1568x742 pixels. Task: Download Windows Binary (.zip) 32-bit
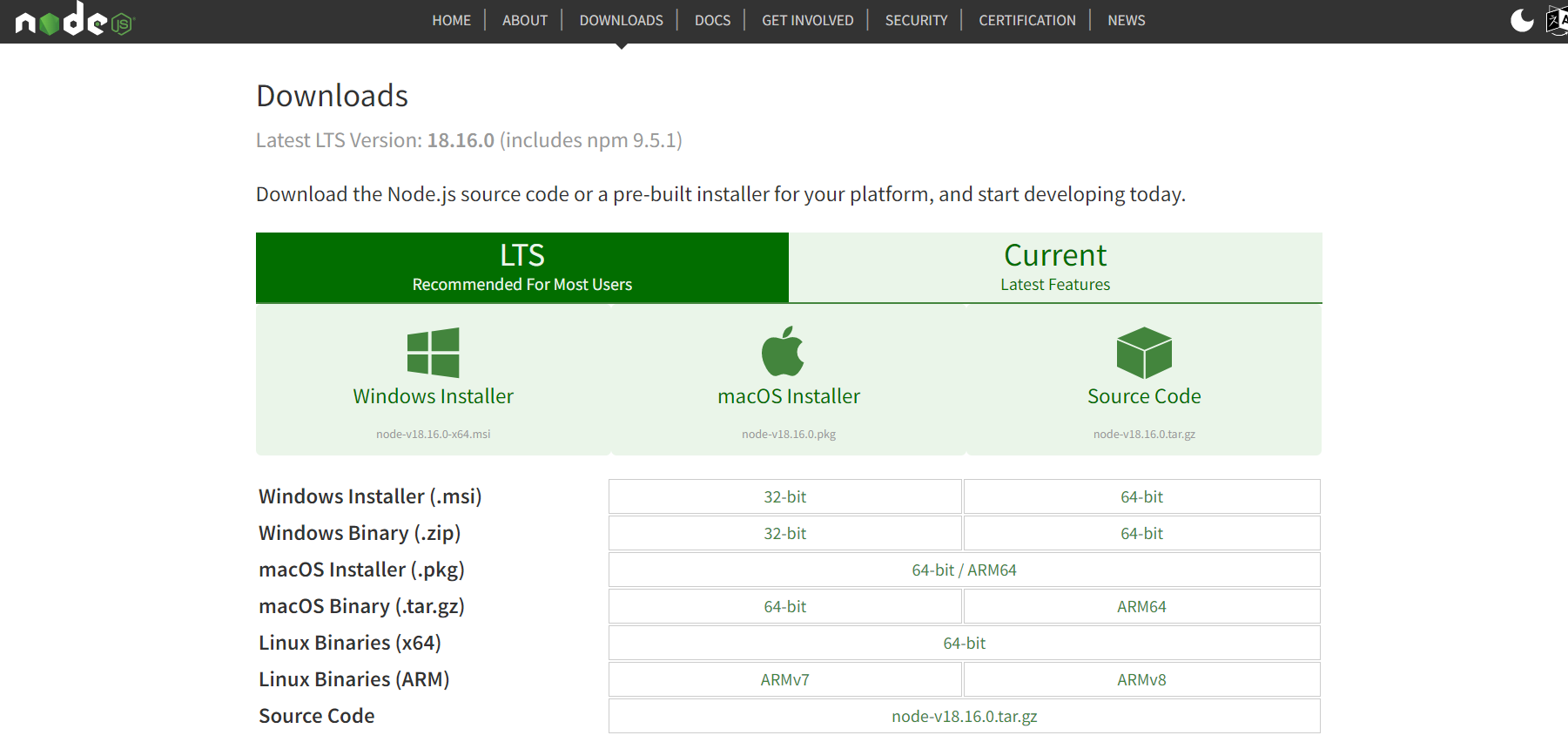click(785, 533)
